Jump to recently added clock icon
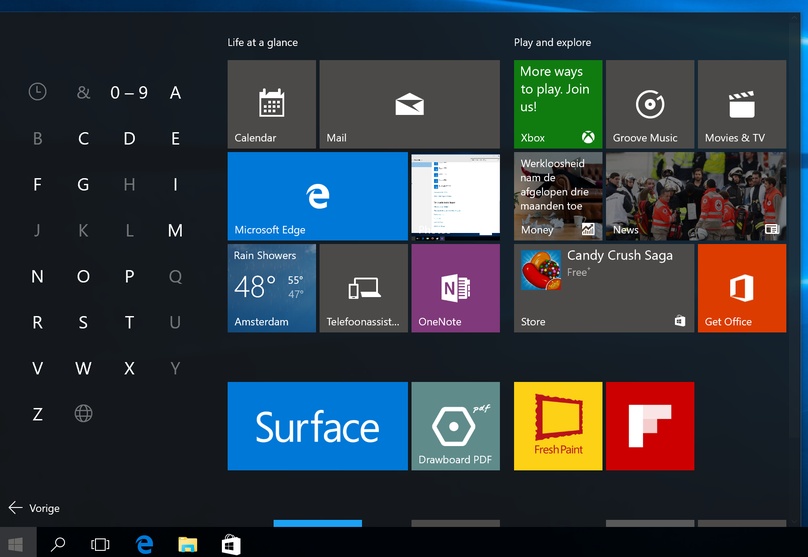Image resolution: width=808 pixels, height=557 pixels. pos(37,92)
